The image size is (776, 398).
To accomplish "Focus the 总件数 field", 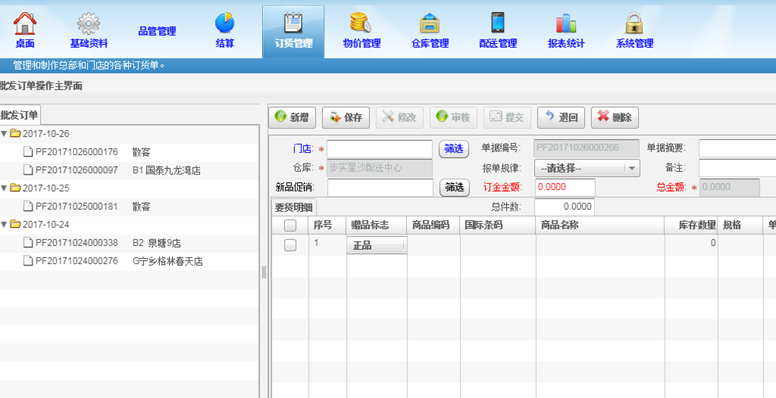I will (564, 207).
